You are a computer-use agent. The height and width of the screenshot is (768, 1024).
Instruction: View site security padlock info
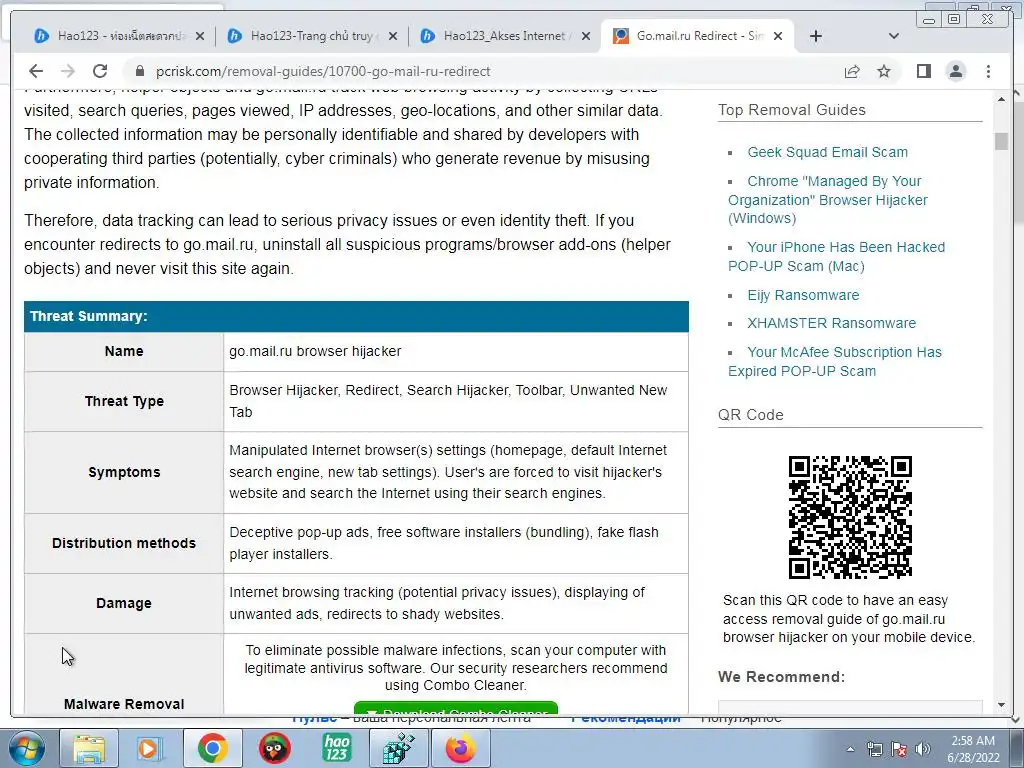pyautogui.click(x=139, y=71)
